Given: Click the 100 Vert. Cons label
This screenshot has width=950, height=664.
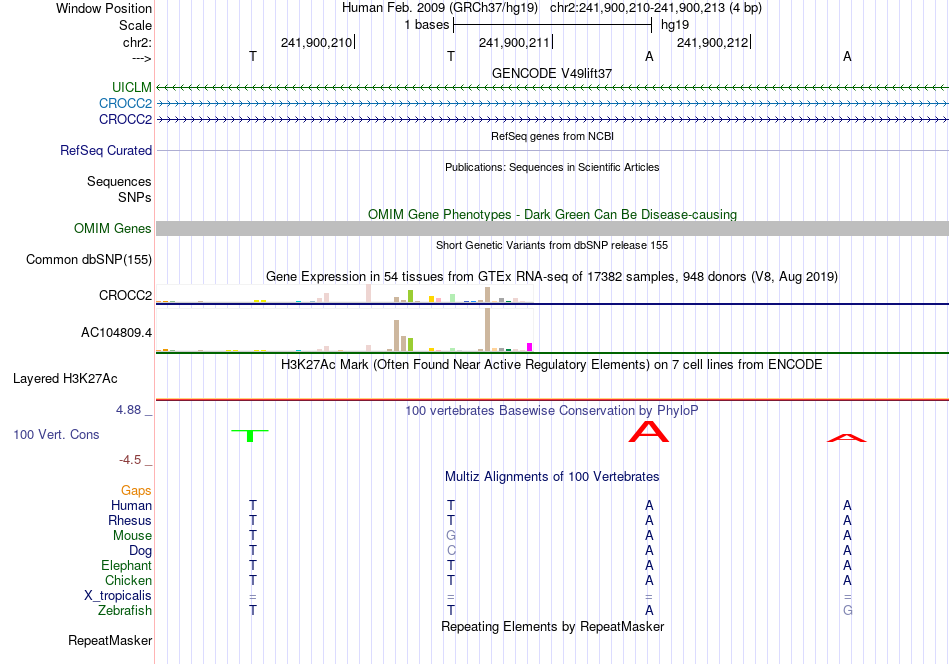Looking at the screenshot, I should (x=56, y=434).
